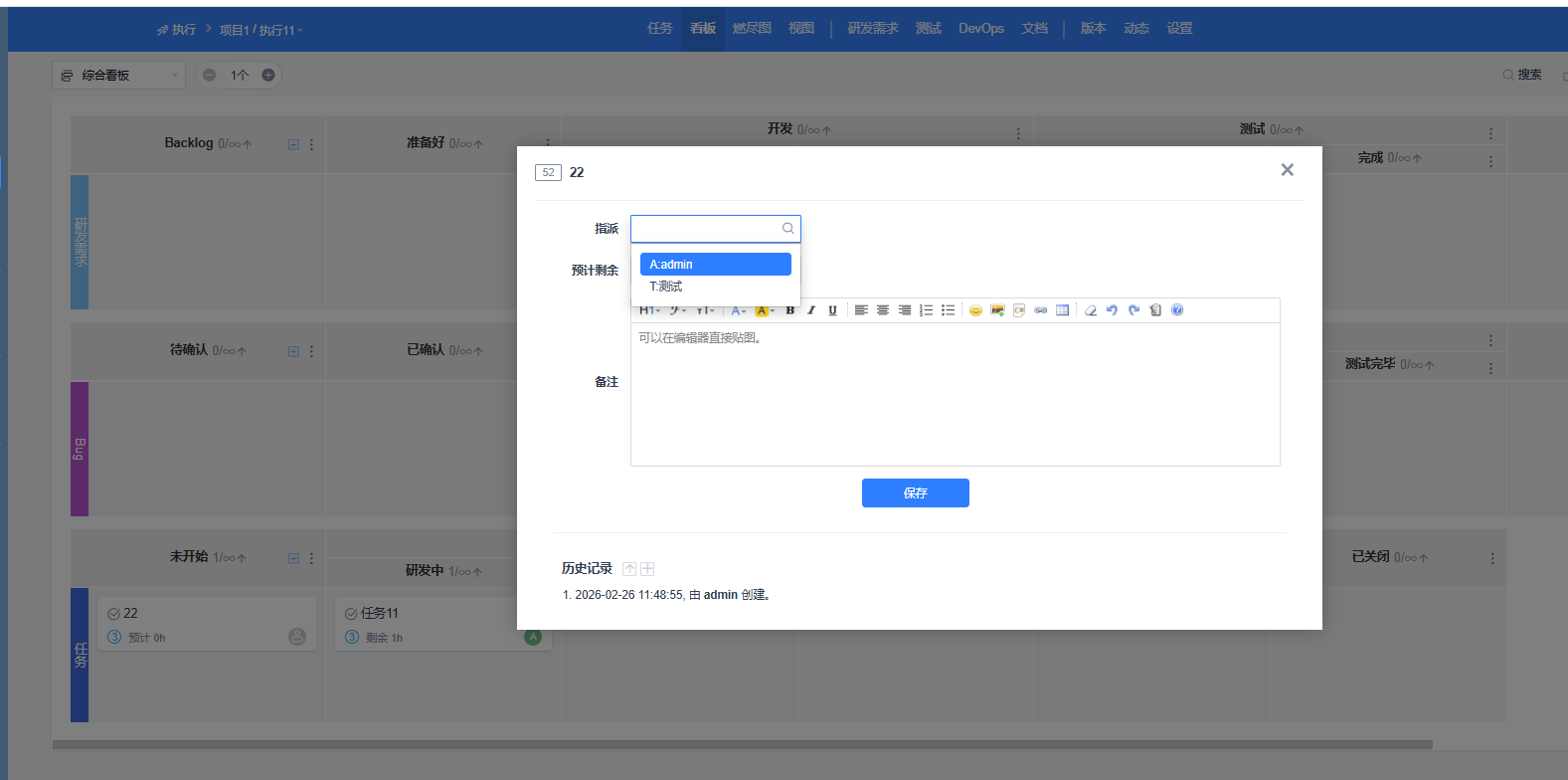Switch to the 燃尽图 tab
Screen dimensions: 1568x780
tap(752, 29)
